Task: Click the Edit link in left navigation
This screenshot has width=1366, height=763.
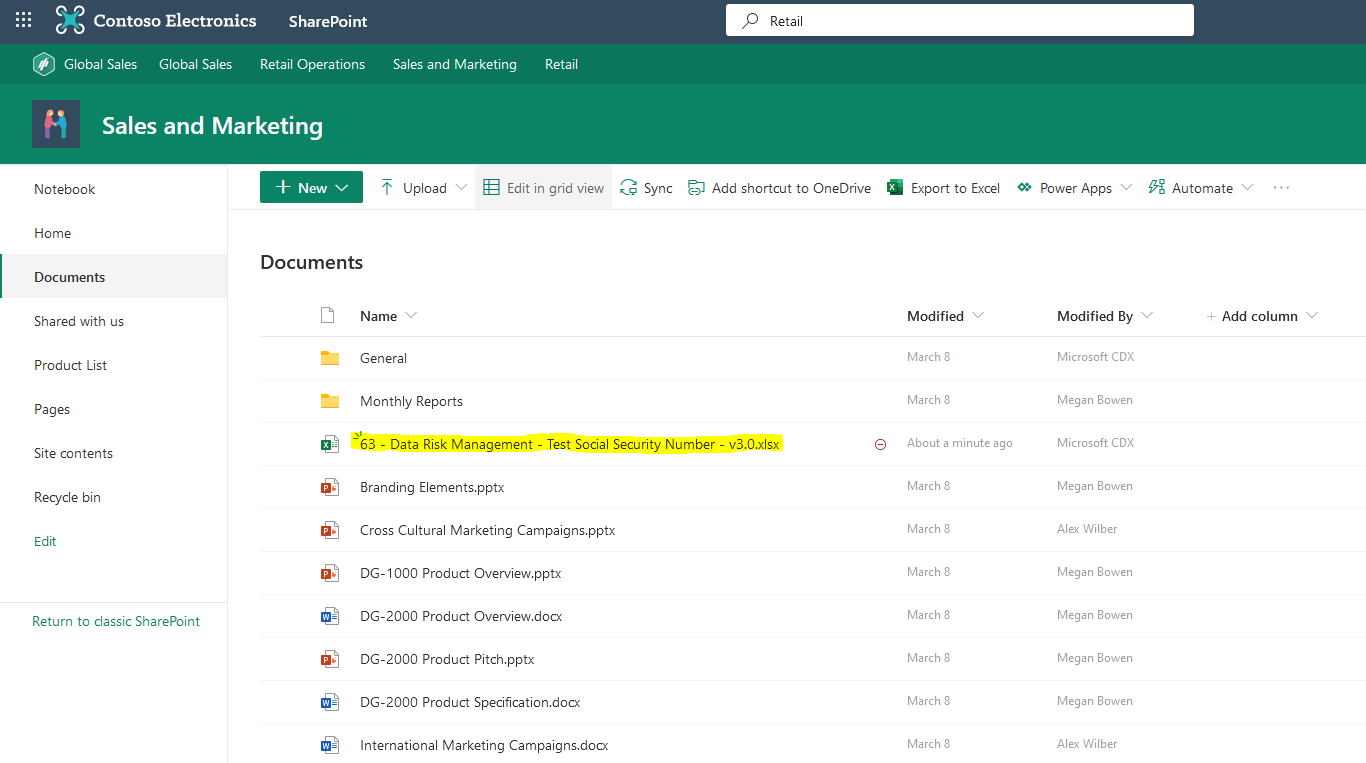Action: coord(45,541)
